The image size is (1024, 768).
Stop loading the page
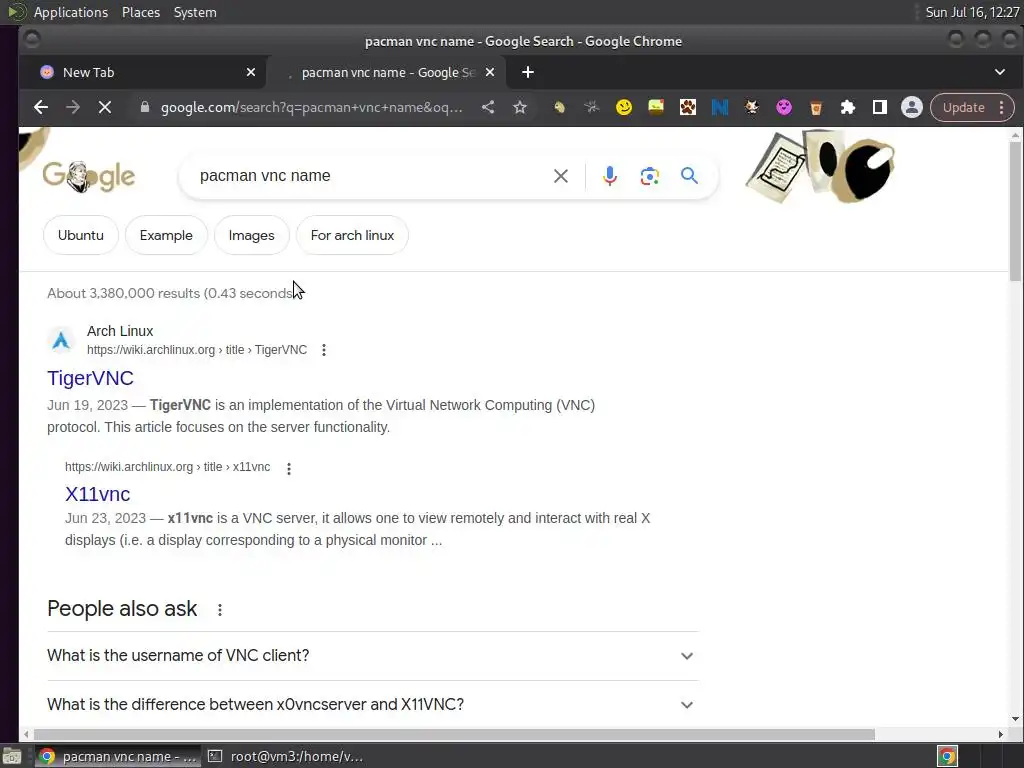(x=104, y=107)
